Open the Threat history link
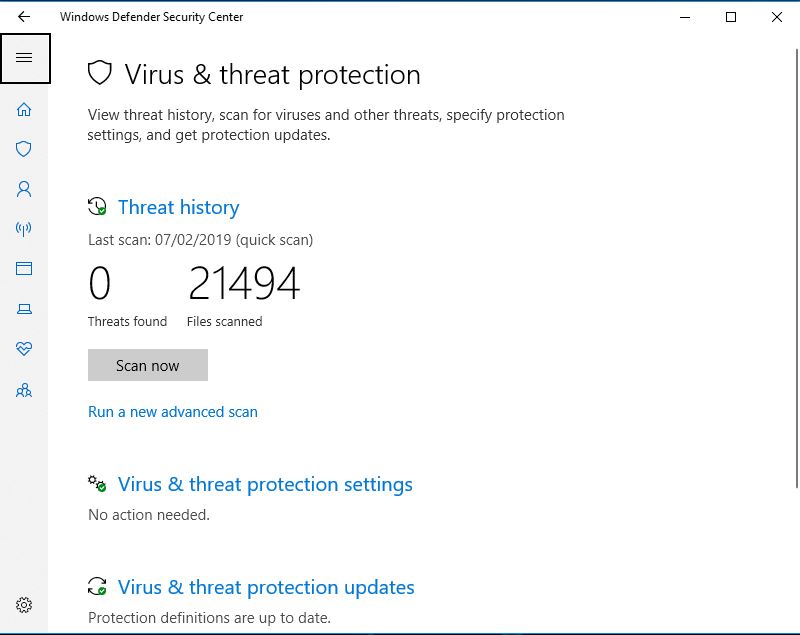This screenshot has height=635, width=800. [178, 207]
